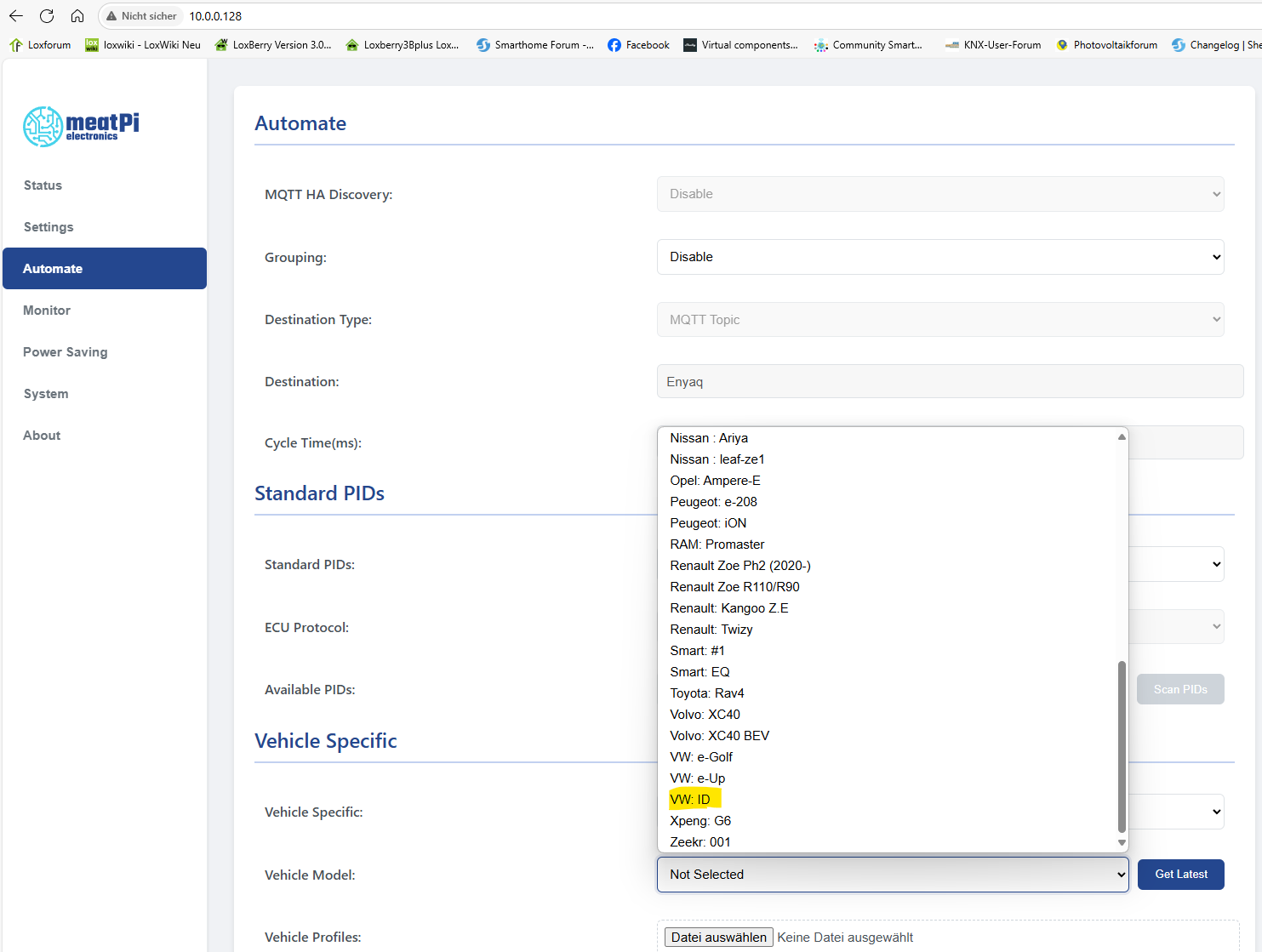
Task: Select Renault Zoe R110/R90 option
Action: (888, 587)
